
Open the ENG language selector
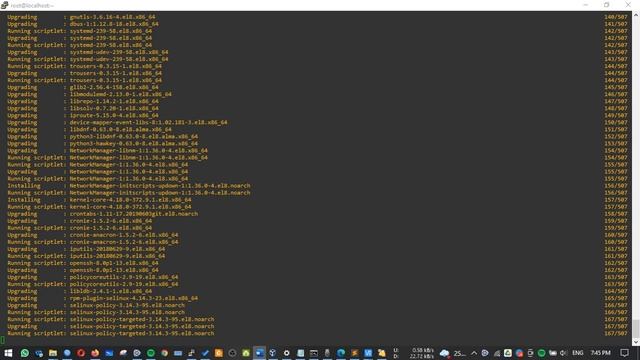click(578, 353)
